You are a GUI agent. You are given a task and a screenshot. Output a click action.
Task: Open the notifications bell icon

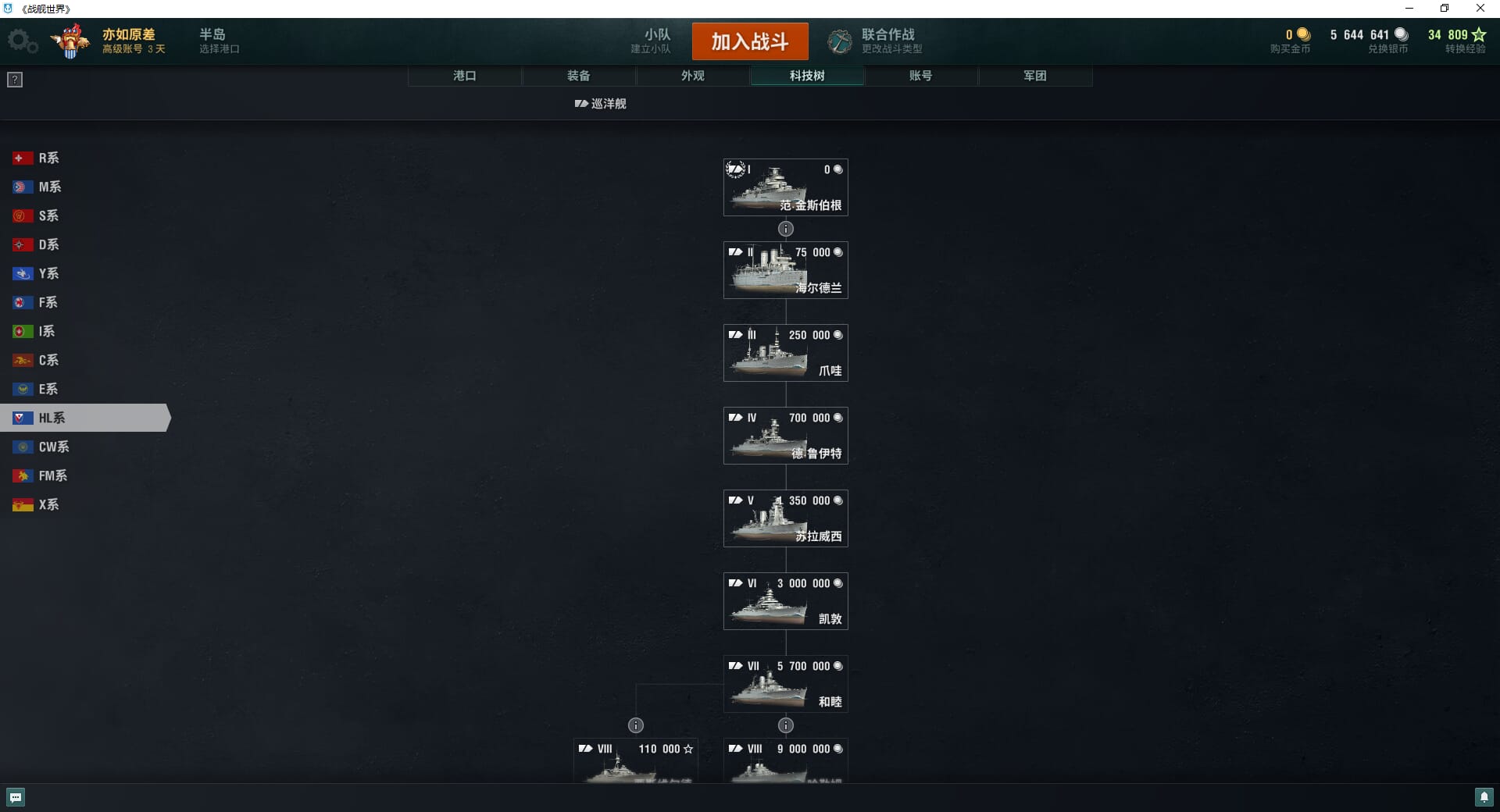[1484, 797]
